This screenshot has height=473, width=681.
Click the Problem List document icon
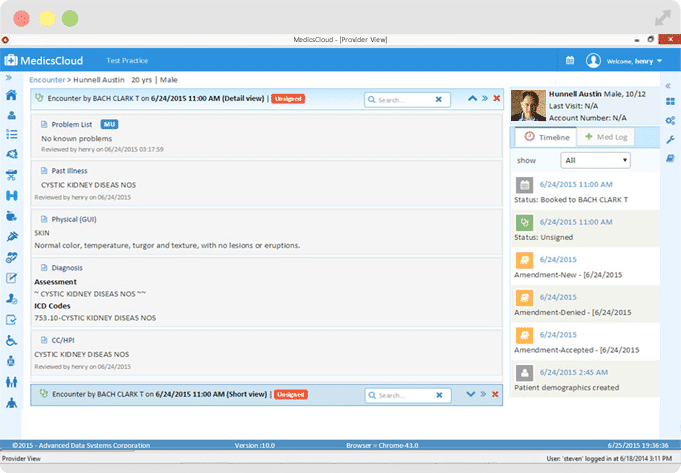(x=44, y=125)
